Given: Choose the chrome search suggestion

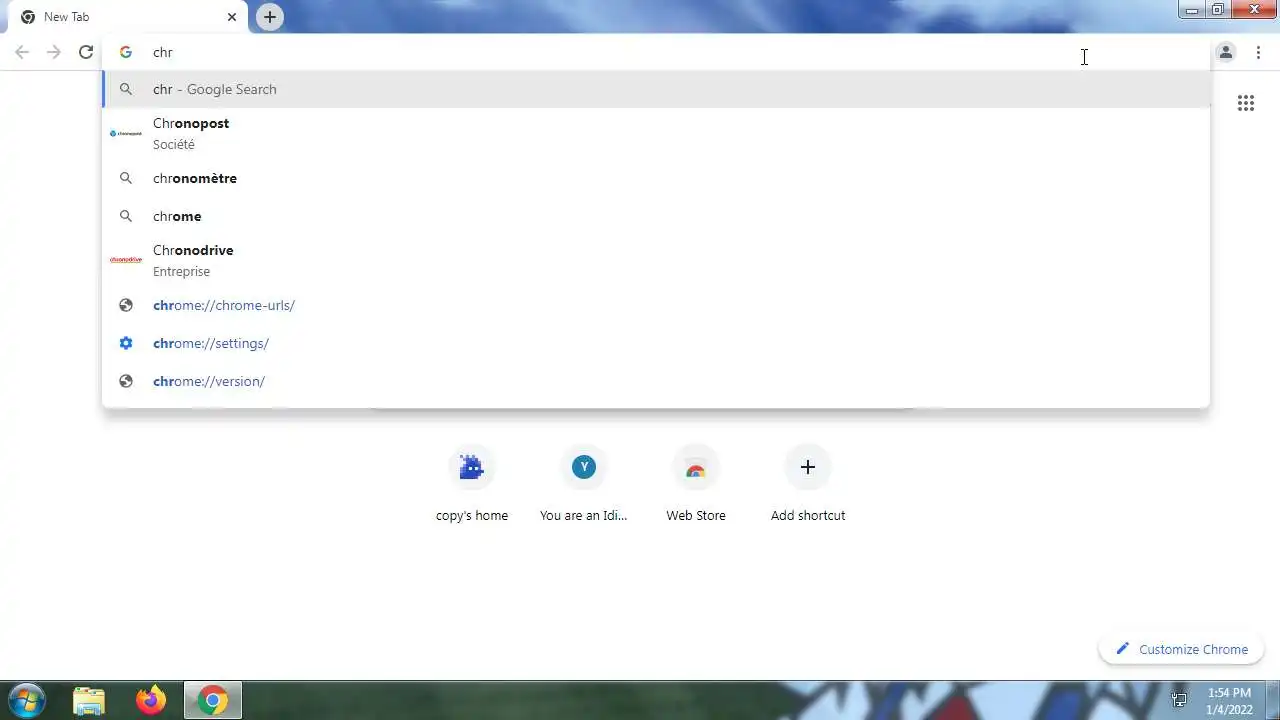Looking at the screenshot, I should click(x=656, y=216).
